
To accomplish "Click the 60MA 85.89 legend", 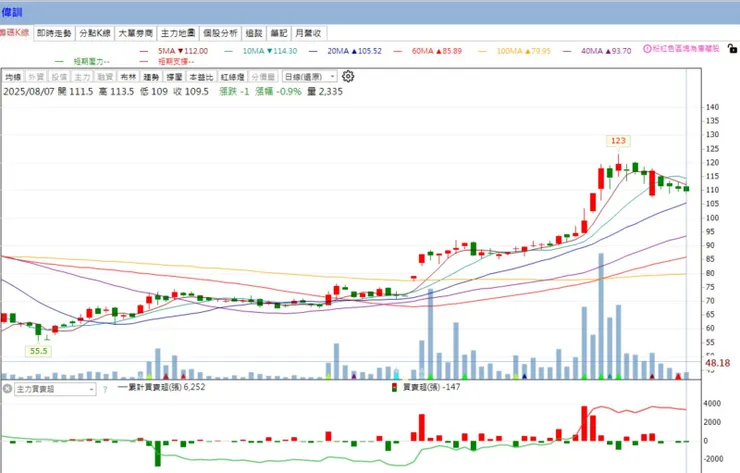I will (428, 51).
